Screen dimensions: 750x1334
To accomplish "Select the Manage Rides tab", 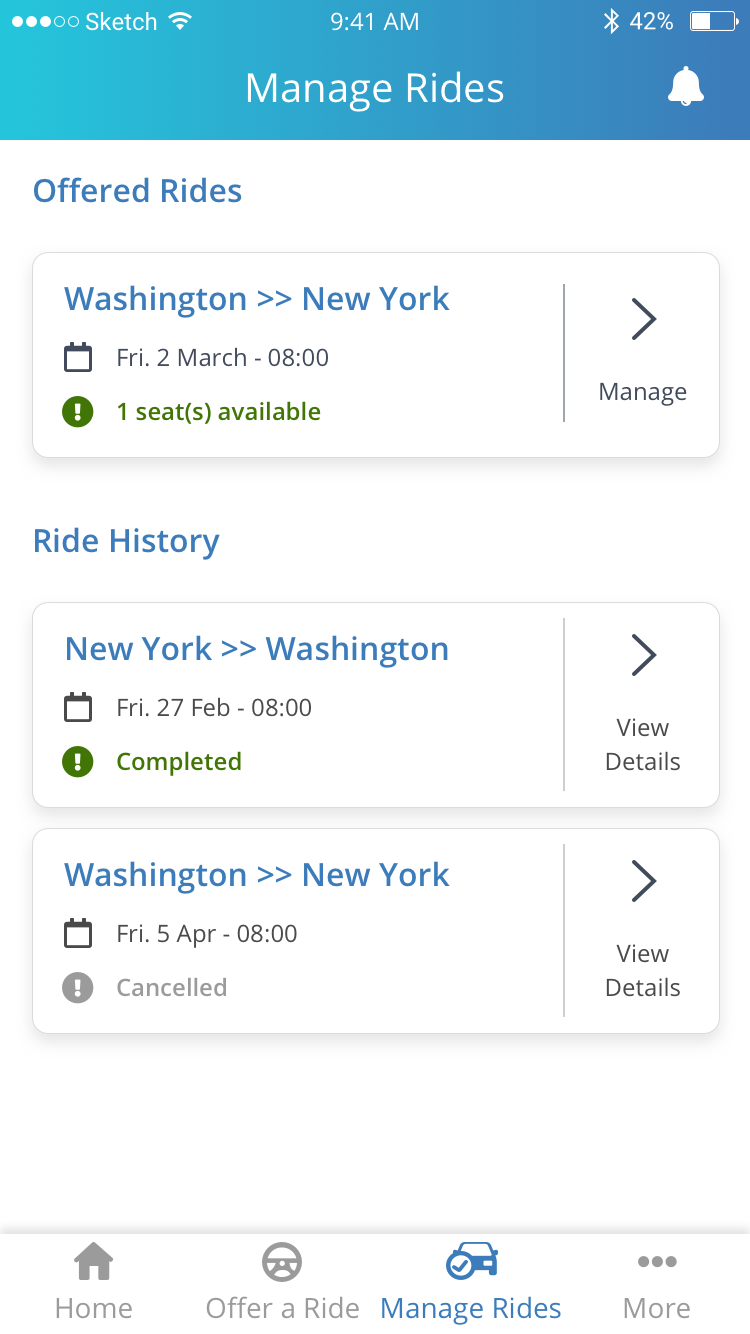I will tap(471, 1282).
